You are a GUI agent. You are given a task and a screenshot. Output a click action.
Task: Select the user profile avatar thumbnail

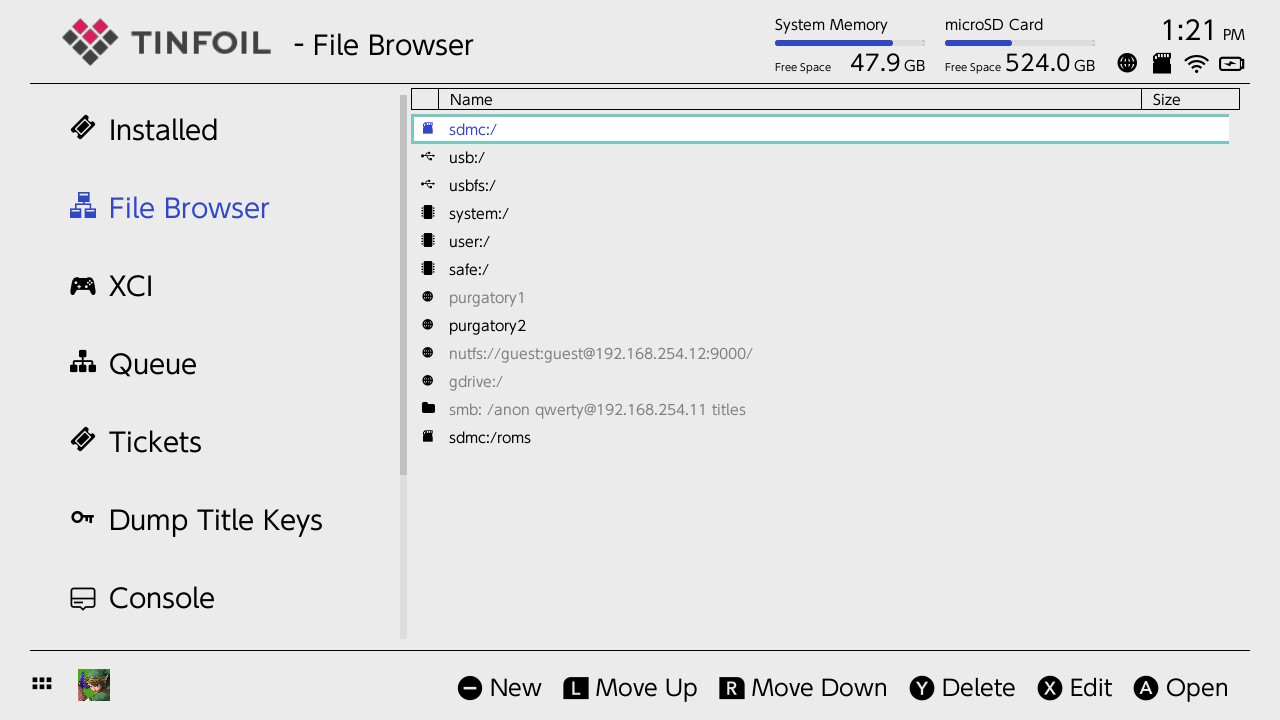pos(94,685)
